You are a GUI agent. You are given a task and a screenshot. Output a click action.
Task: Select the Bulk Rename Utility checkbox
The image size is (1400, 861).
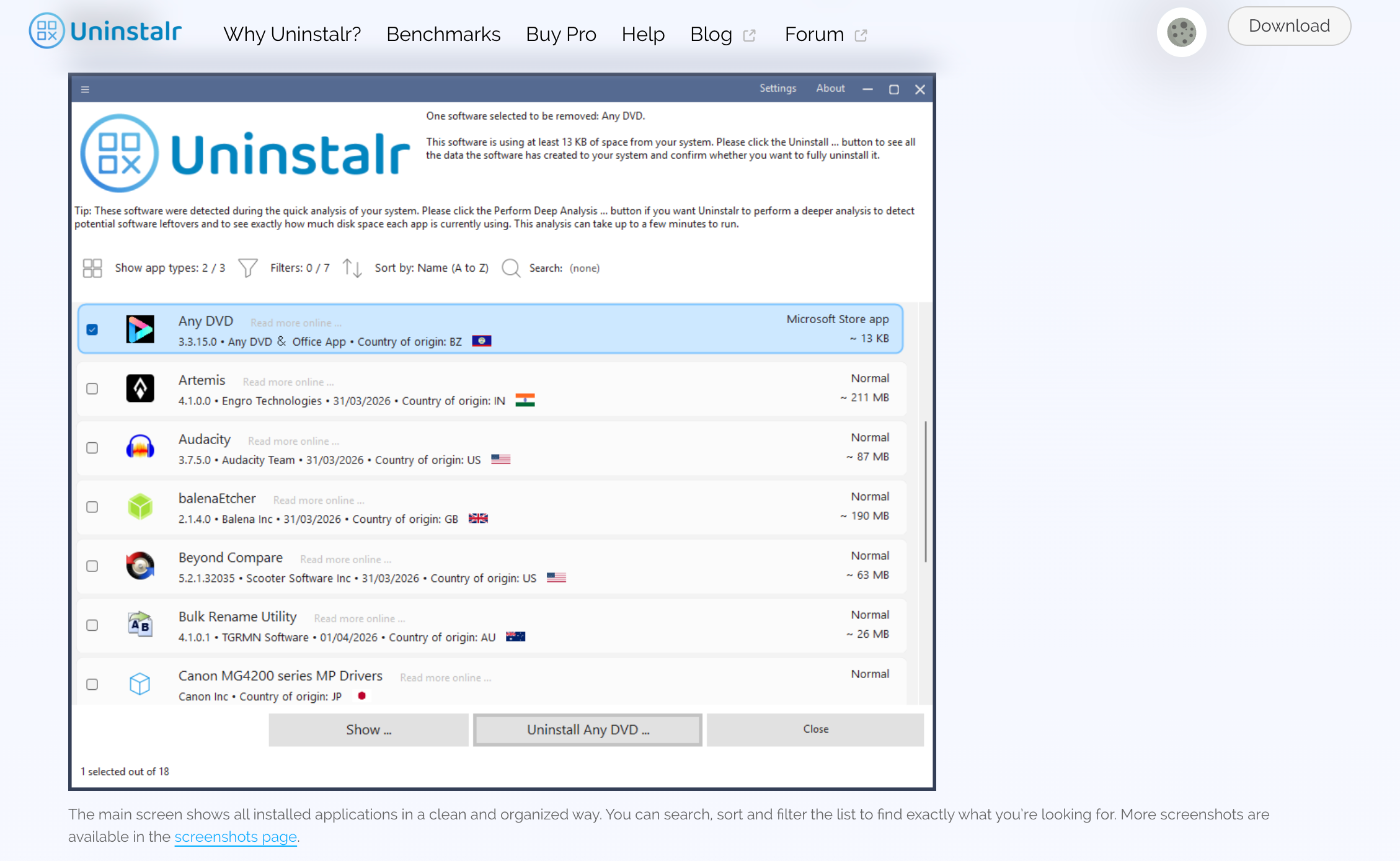pos(92,625)
